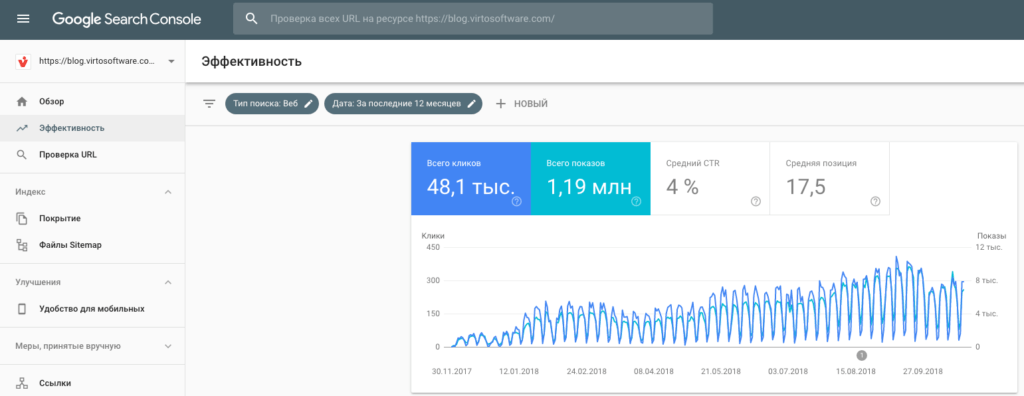This screenshot has width=1024, height=396.
Task: Edit the 'Тип поиска: Веб' filter pencil
Action: click(309, 103)
